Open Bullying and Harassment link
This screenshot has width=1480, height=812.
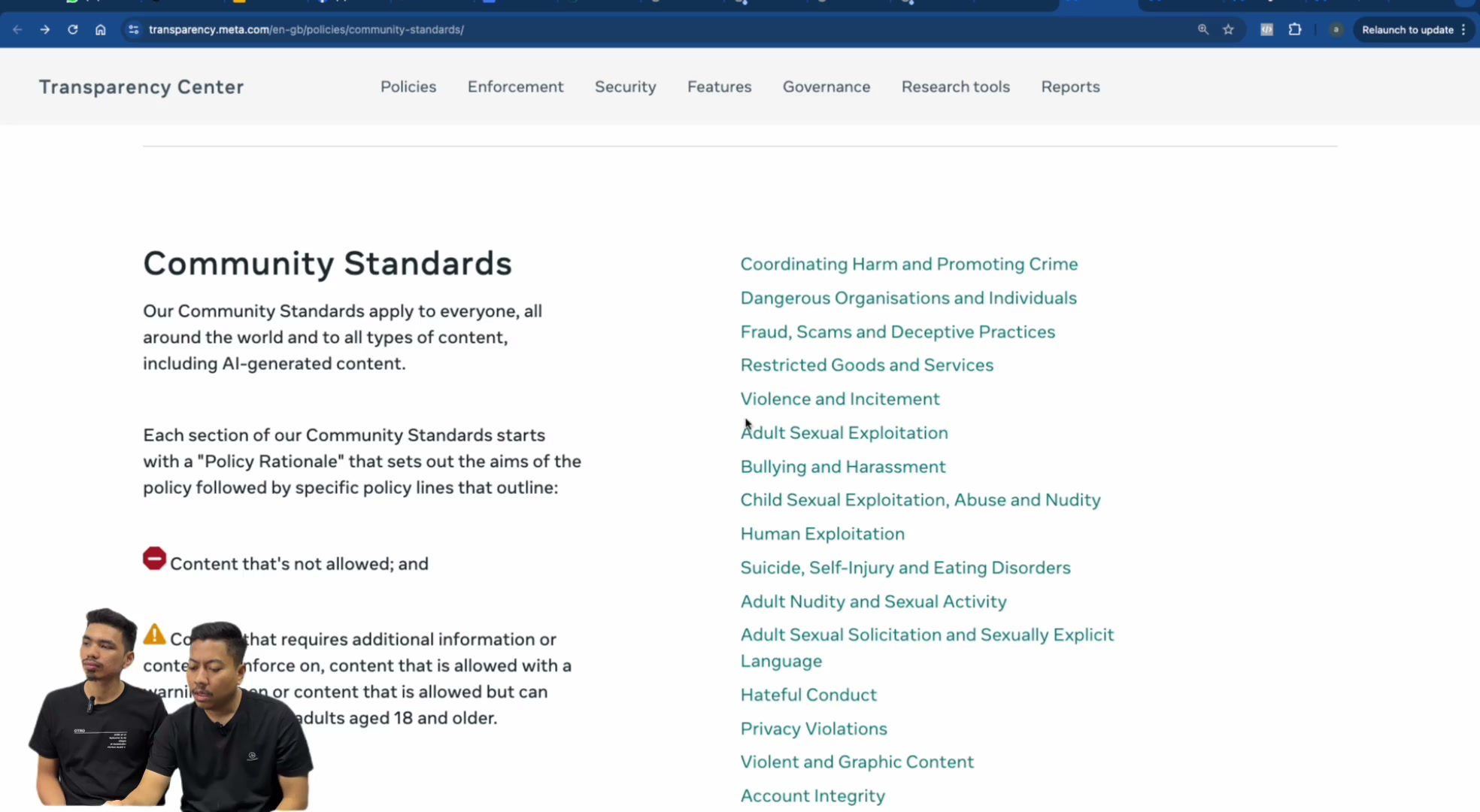(843, 466)
